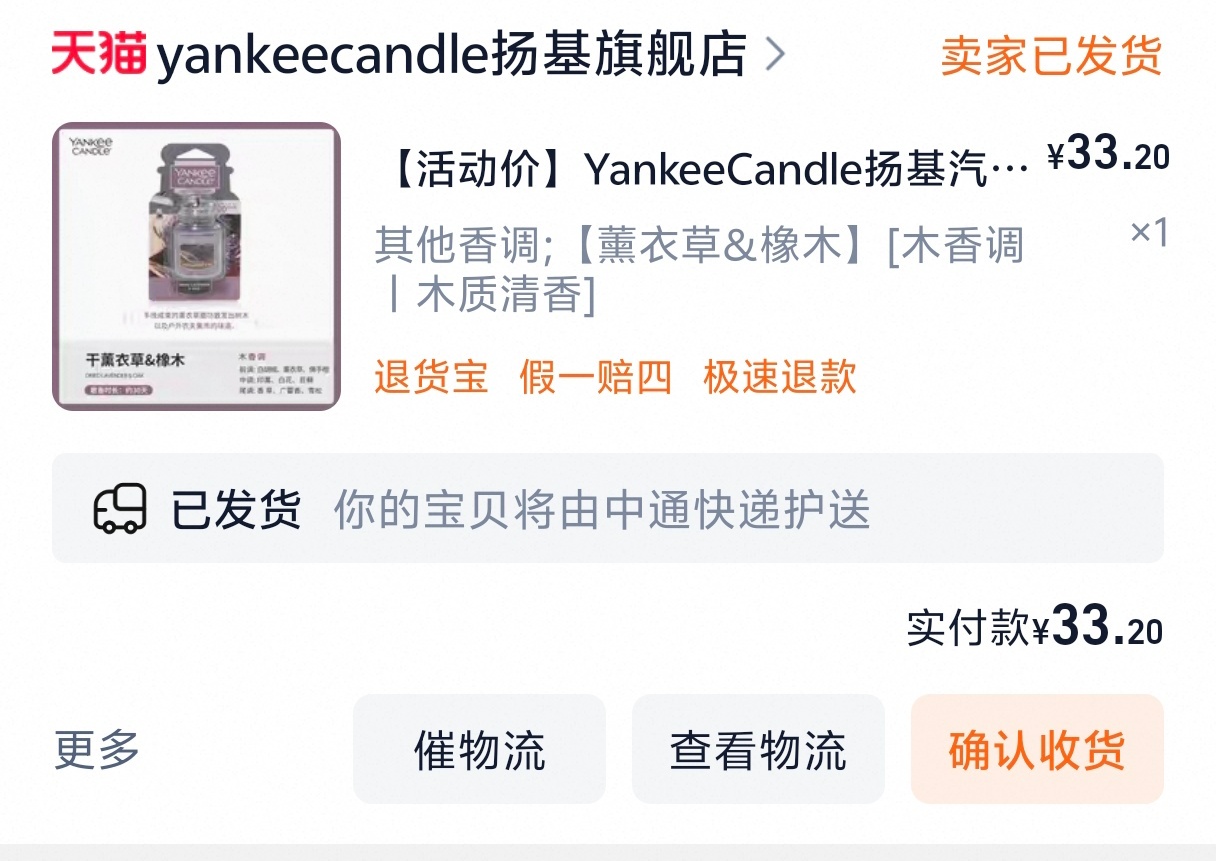Viewport: 1216px width, 861px height.
Task: Open the 已发货 shipping status bar
Action: pos(608,508)
